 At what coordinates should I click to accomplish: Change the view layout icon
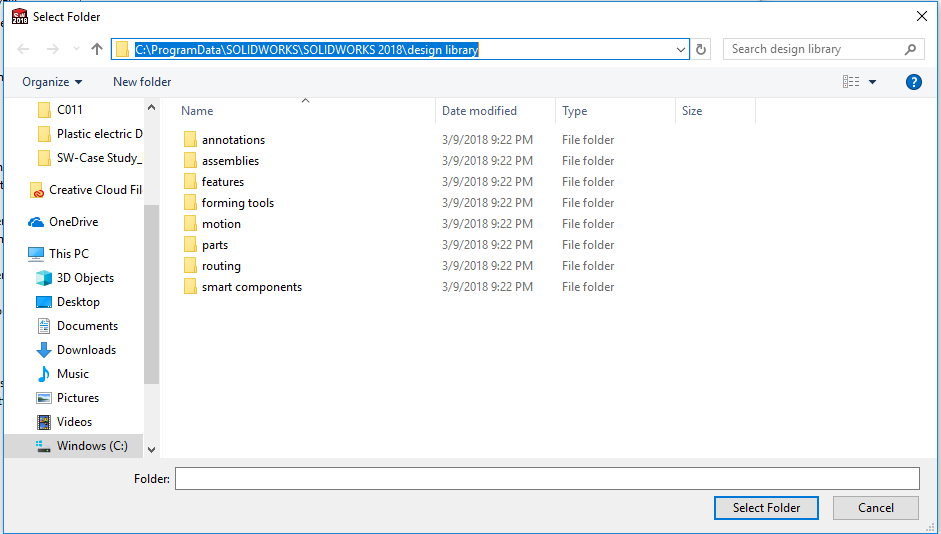tap(851, 82)
